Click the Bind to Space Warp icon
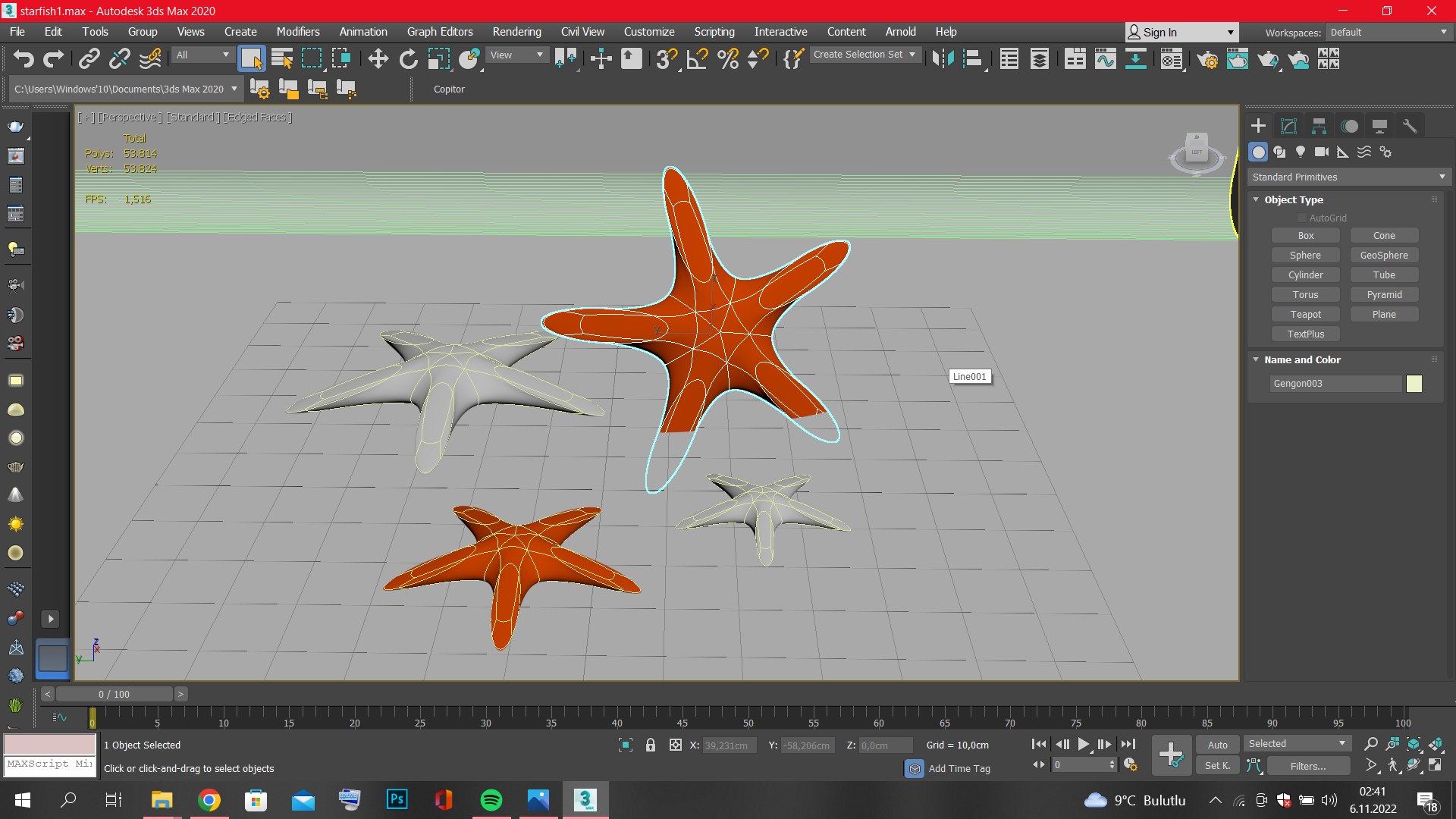The image size is (1456, 819). (x=150, y=58)
